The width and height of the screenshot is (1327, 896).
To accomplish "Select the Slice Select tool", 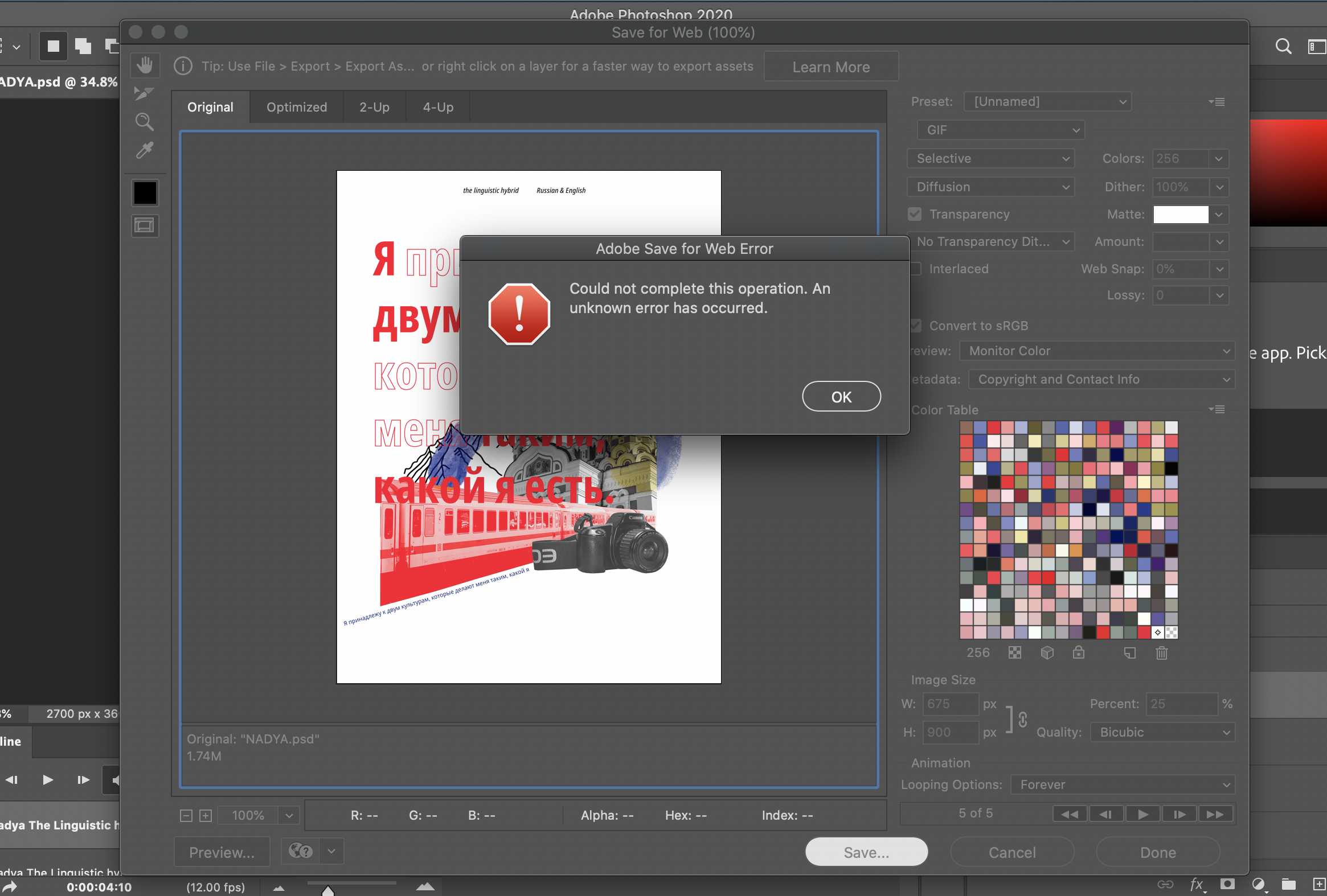I will point(145,93).
